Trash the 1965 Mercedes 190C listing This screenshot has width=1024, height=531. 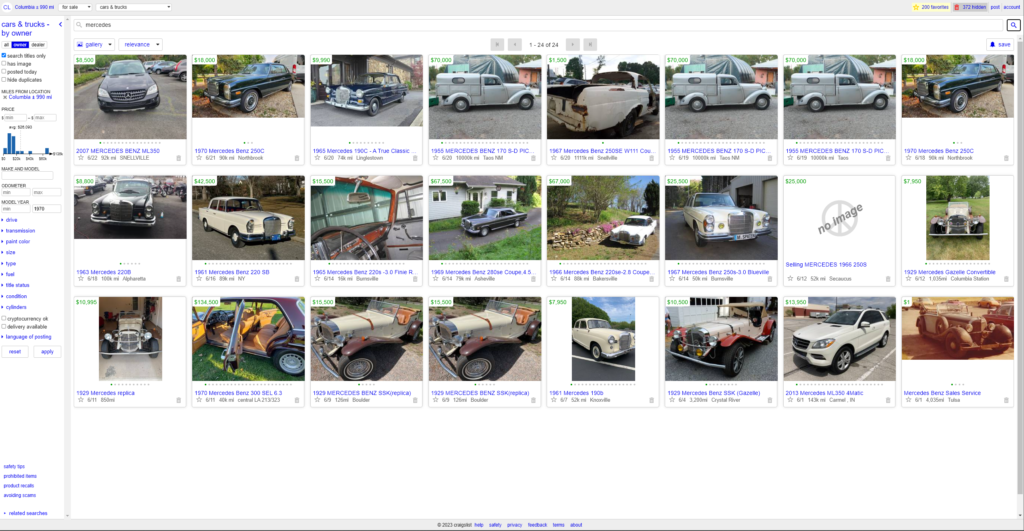tap(415, 158)
